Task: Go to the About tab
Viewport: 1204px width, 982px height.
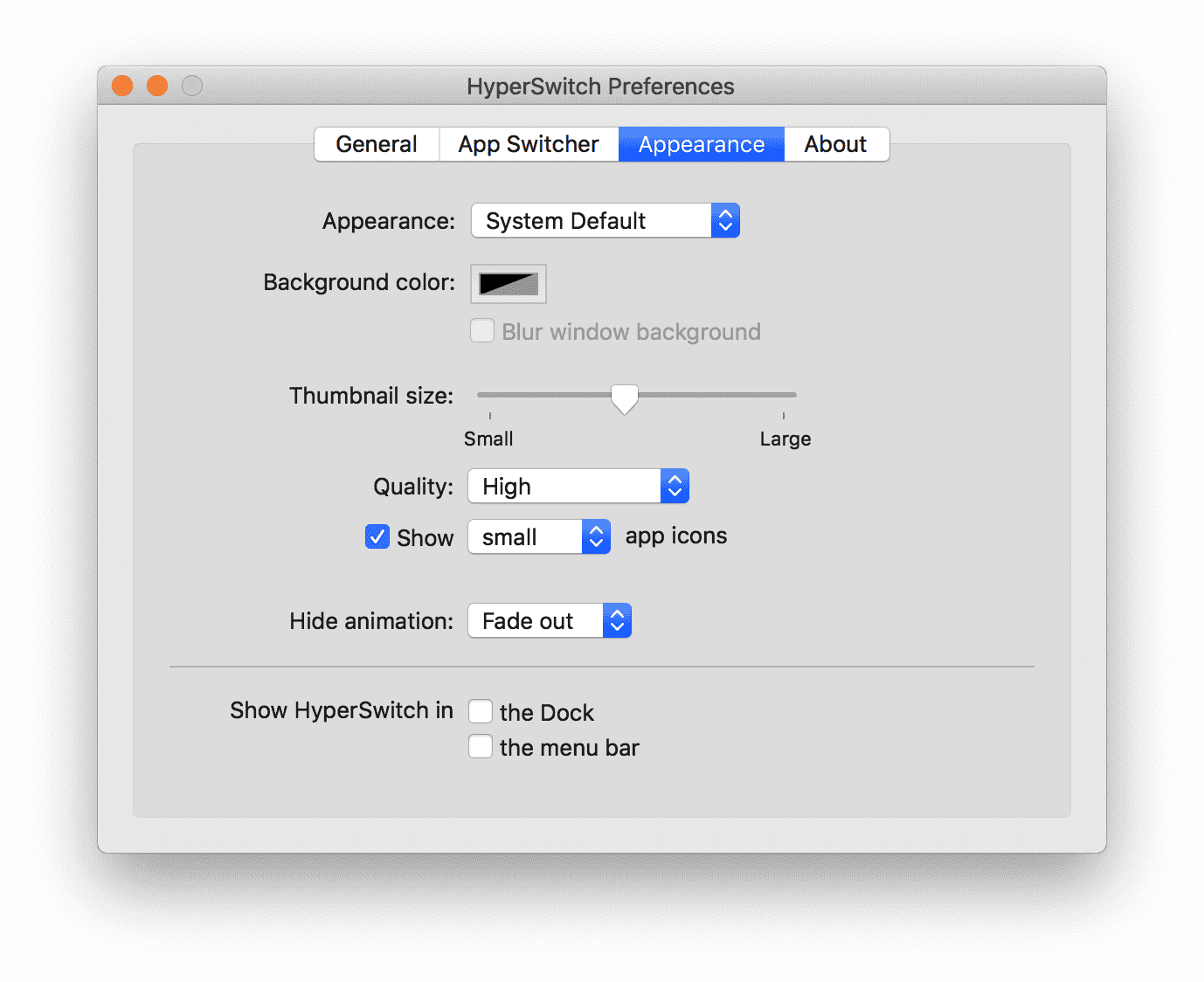Action: [x=836, y=144]
